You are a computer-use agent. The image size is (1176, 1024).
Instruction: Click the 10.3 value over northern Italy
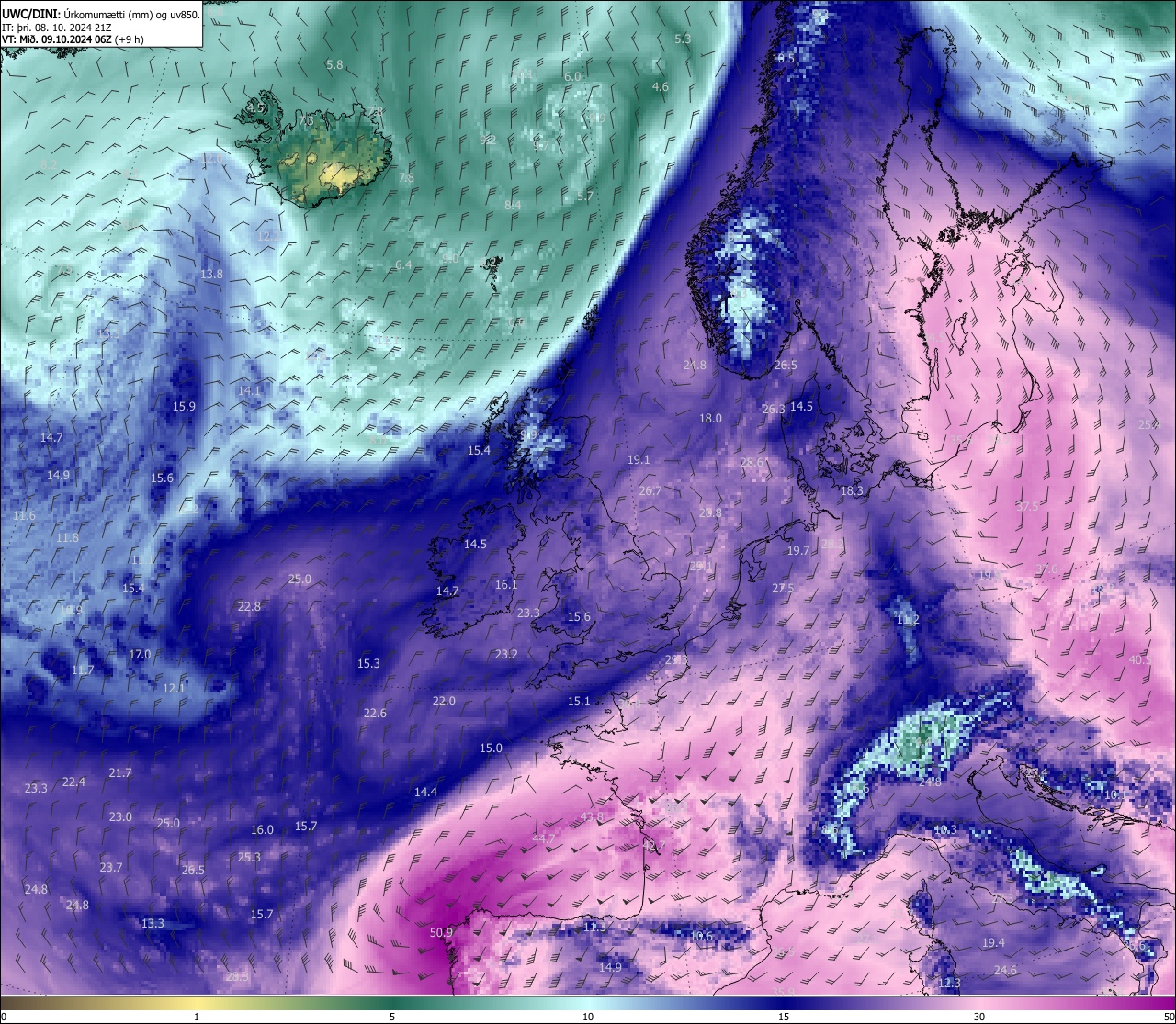[x=945, y=829]
